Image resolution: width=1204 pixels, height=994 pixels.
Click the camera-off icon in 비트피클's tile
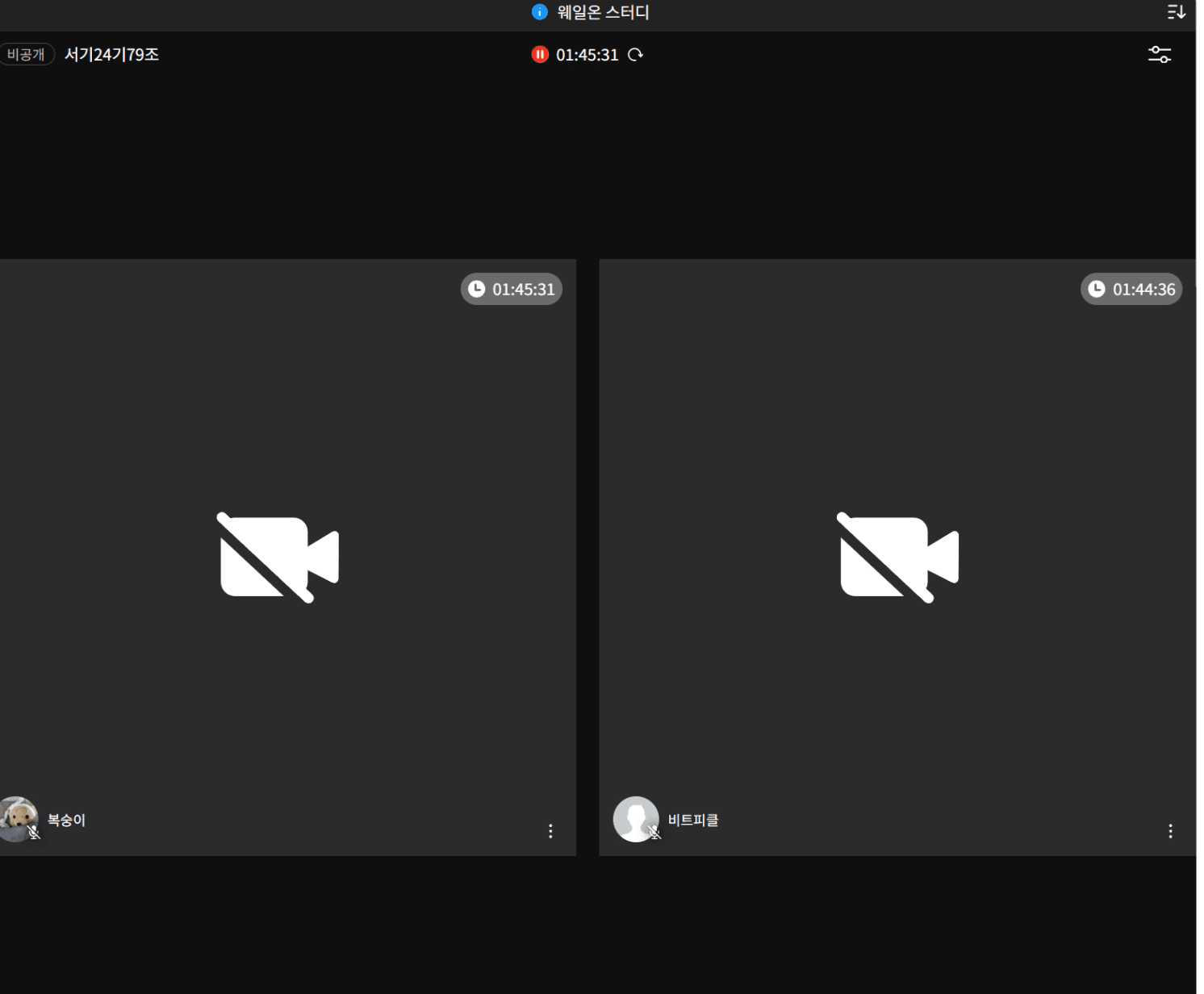click(898, 558)
